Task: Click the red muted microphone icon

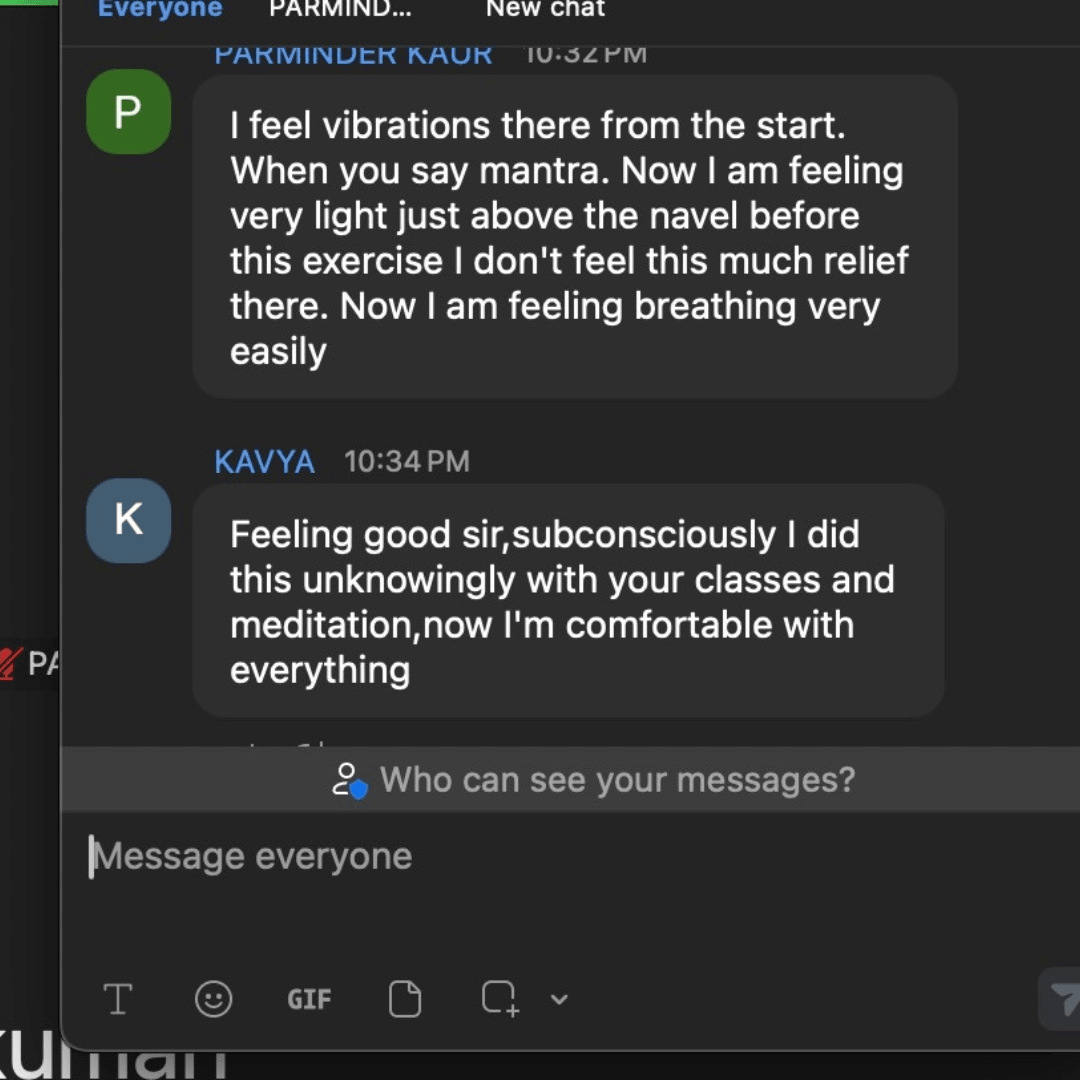Action: (11, 664)
